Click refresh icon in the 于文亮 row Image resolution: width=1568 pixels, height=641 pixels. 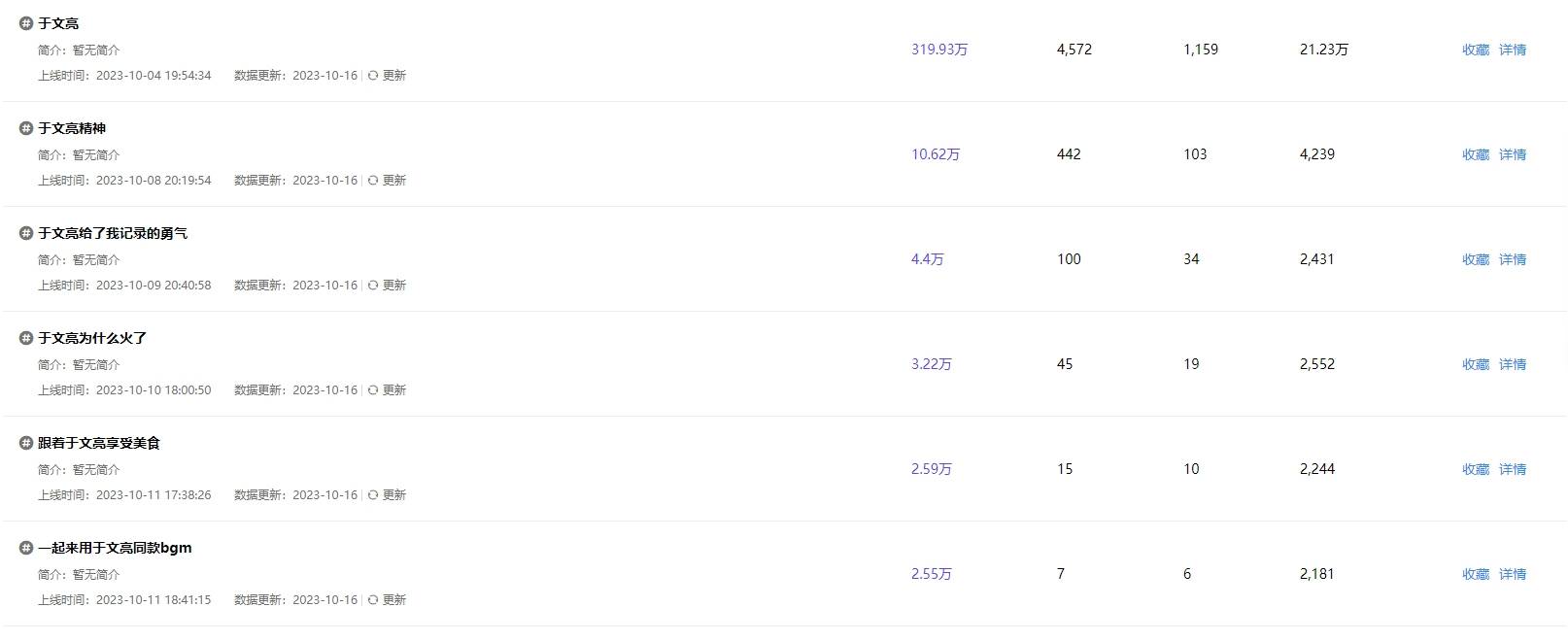pos(373,76)
